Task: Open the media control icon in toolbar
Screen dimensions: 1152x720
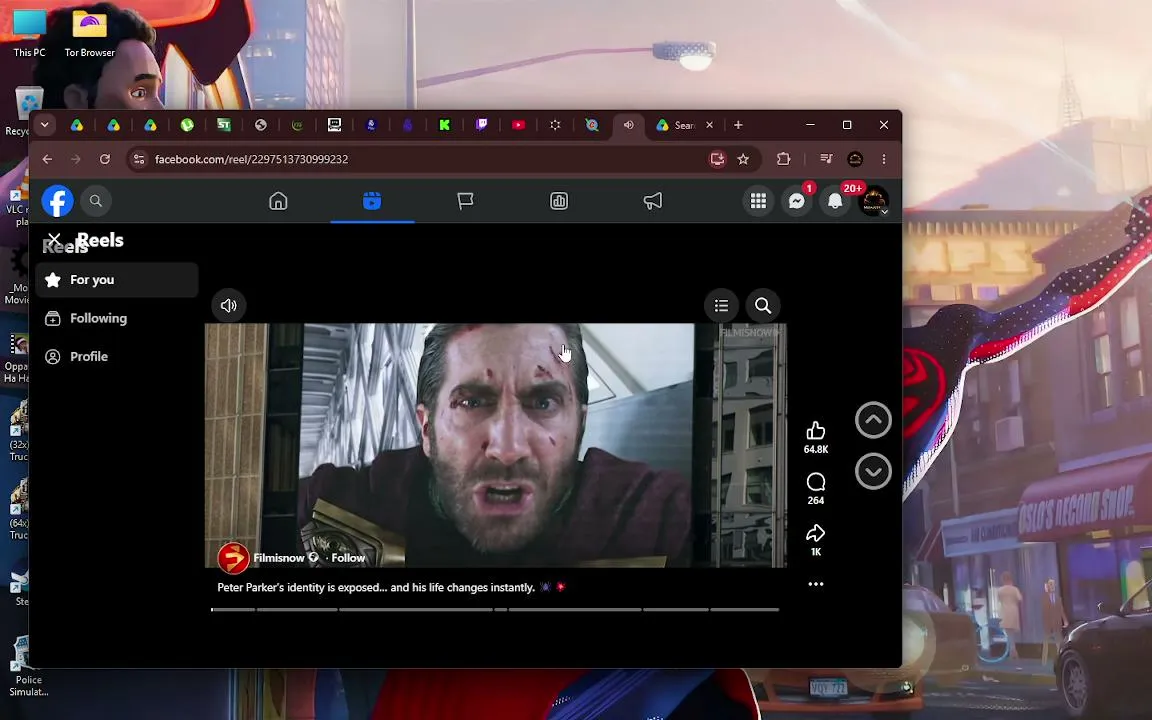Action: [826, 159]
